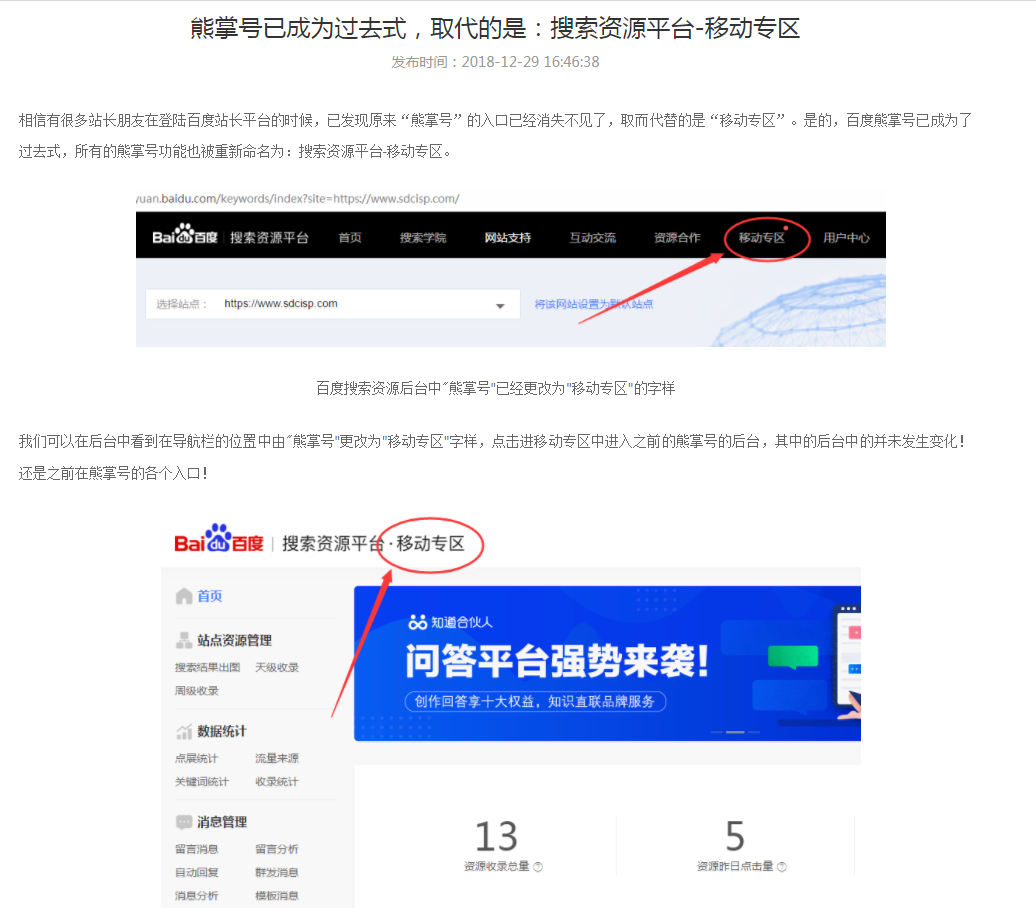The width and height of the screenshot is (1036, 908).
Task: Open 搜索结果出图 sidebar link
Action: pyautogui.click(x=207, y=667)
